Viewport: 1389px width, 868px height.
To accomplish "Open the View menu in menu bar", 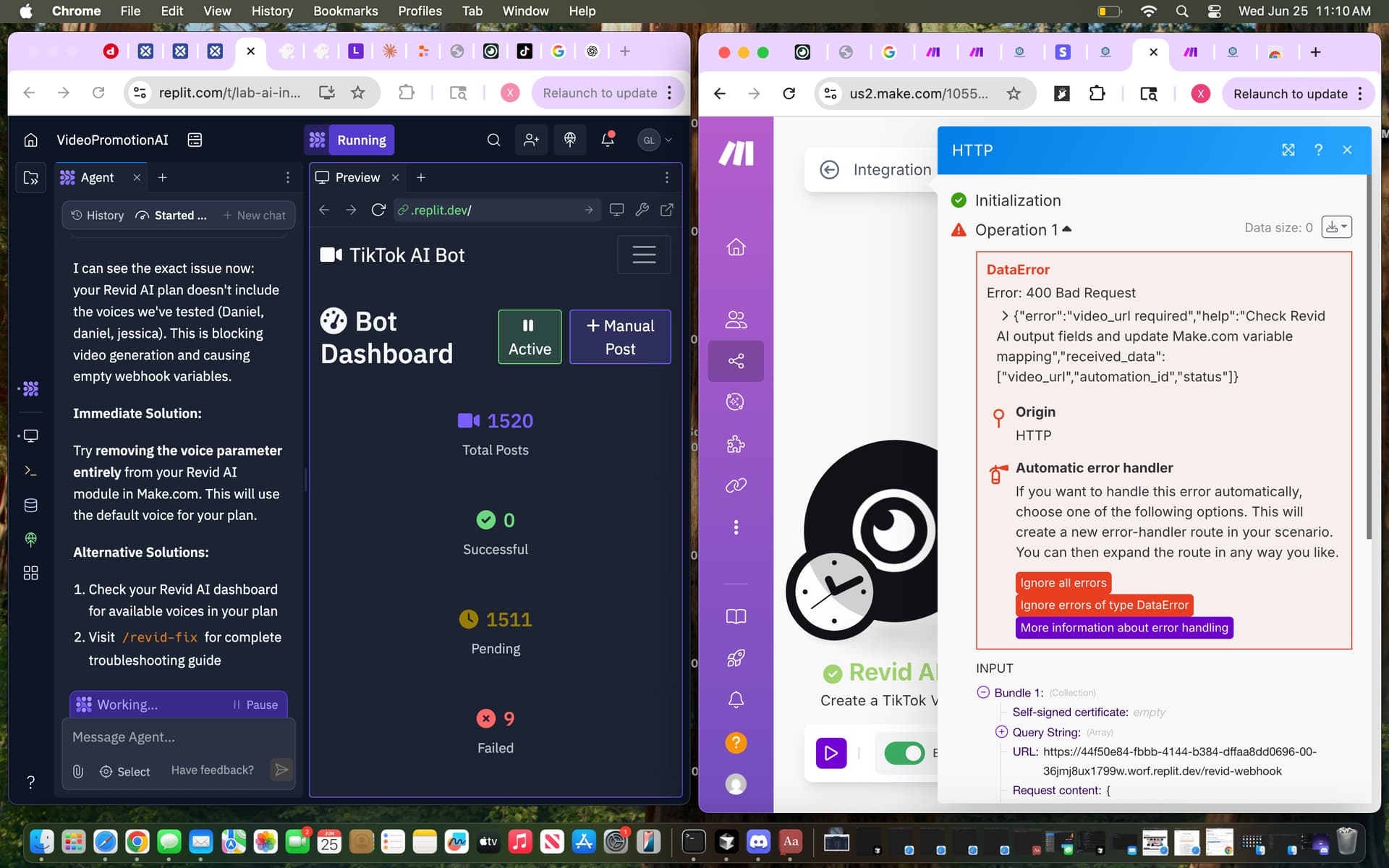I will pos(217,11).
